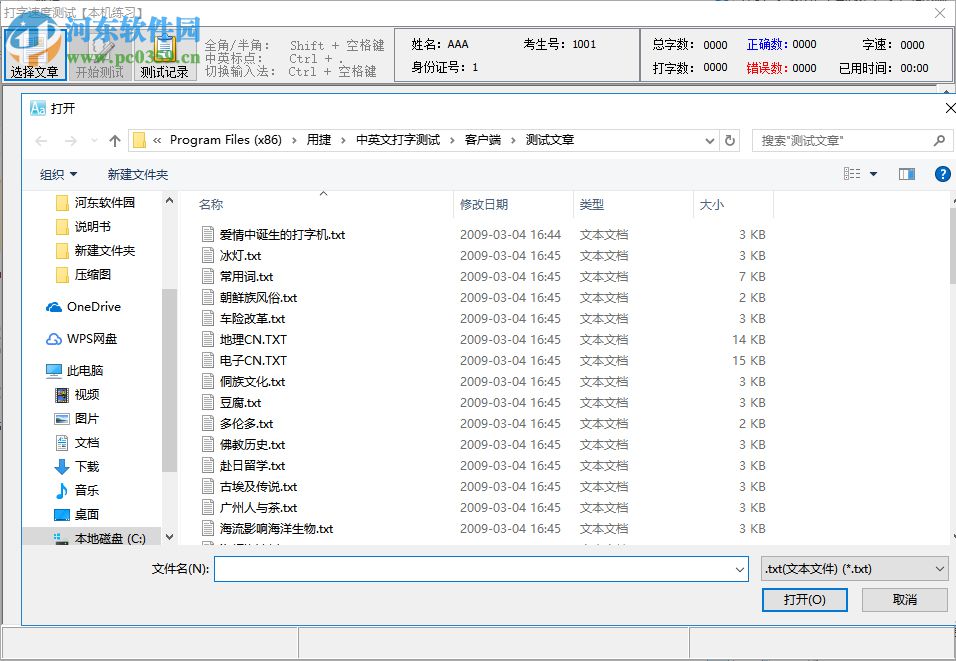Click the Help question mark icon
The height and width of the screenshot is (661, 956).
[941, 173]
